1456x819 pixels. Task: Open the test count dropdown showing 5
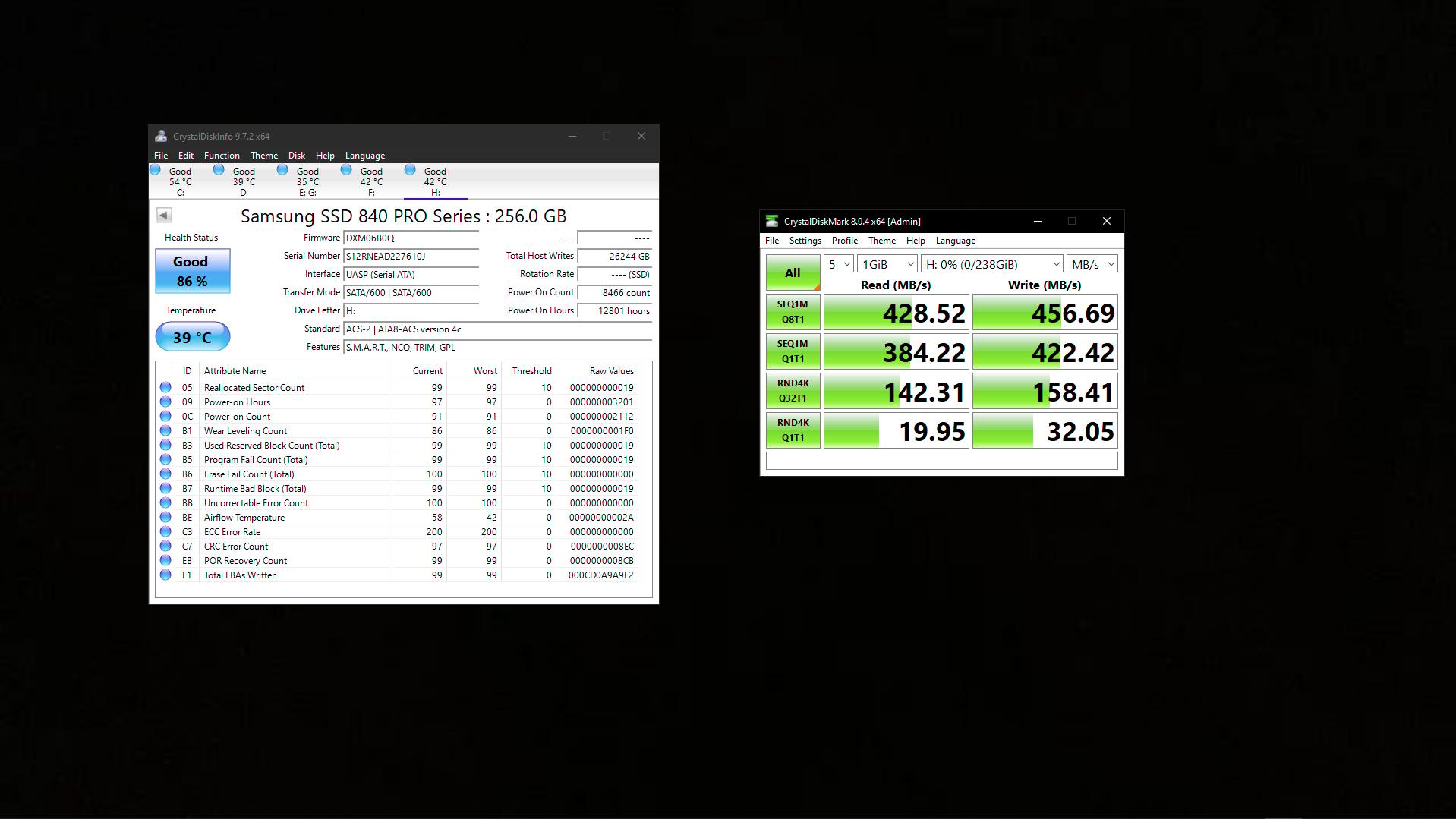tap(839, 264)
